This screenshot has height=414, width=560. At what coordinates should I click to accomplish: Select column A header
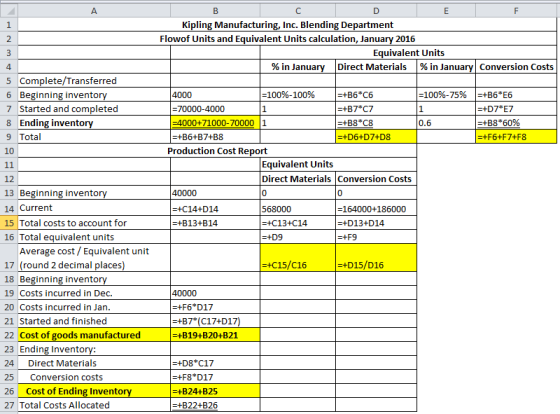pos(94,11)
